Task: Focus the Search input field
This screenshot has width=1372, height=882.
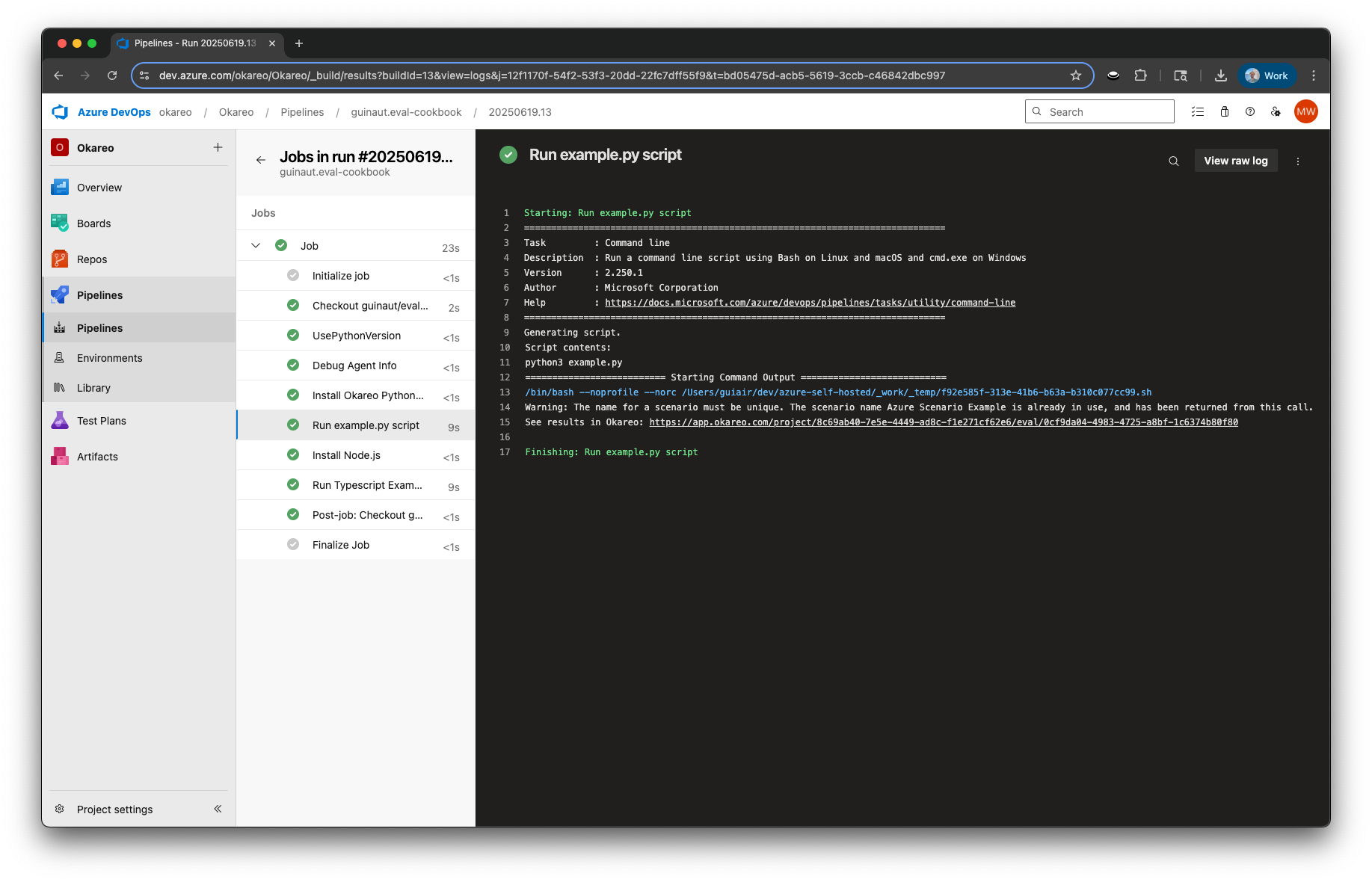Action: 1100,111
